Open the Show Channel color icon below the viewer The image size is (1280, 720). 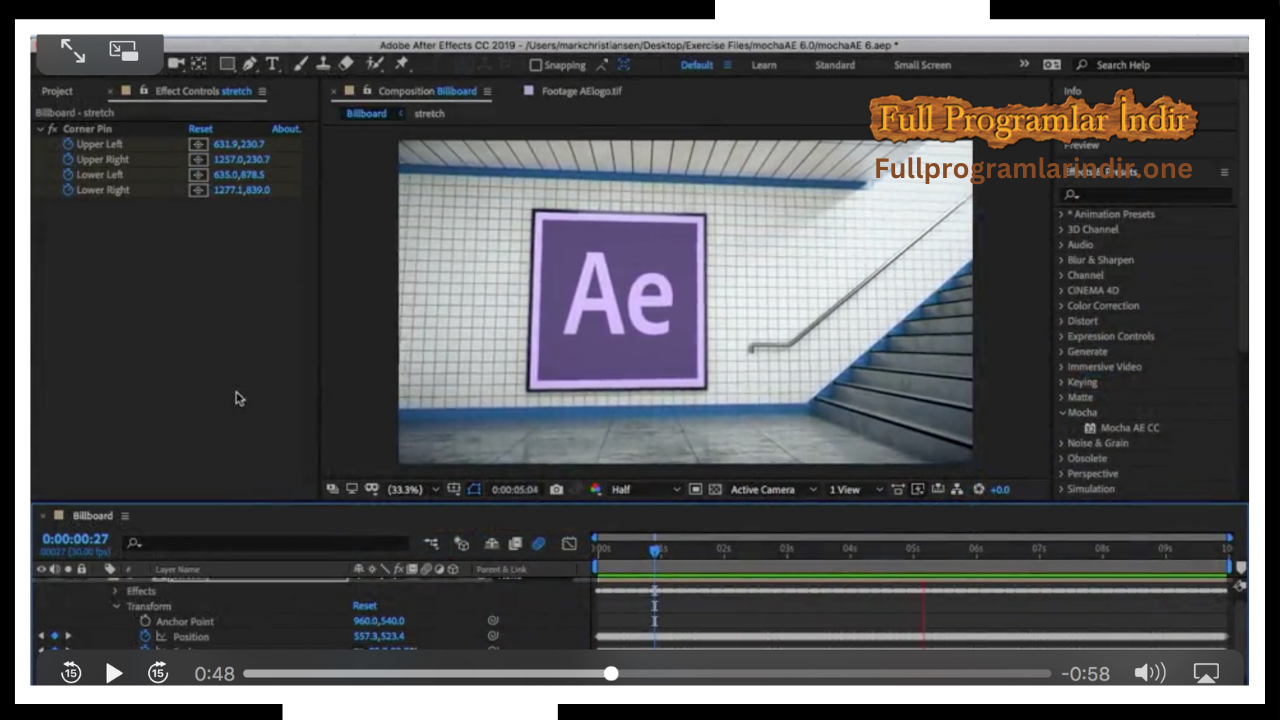click(x=596, y=490)
